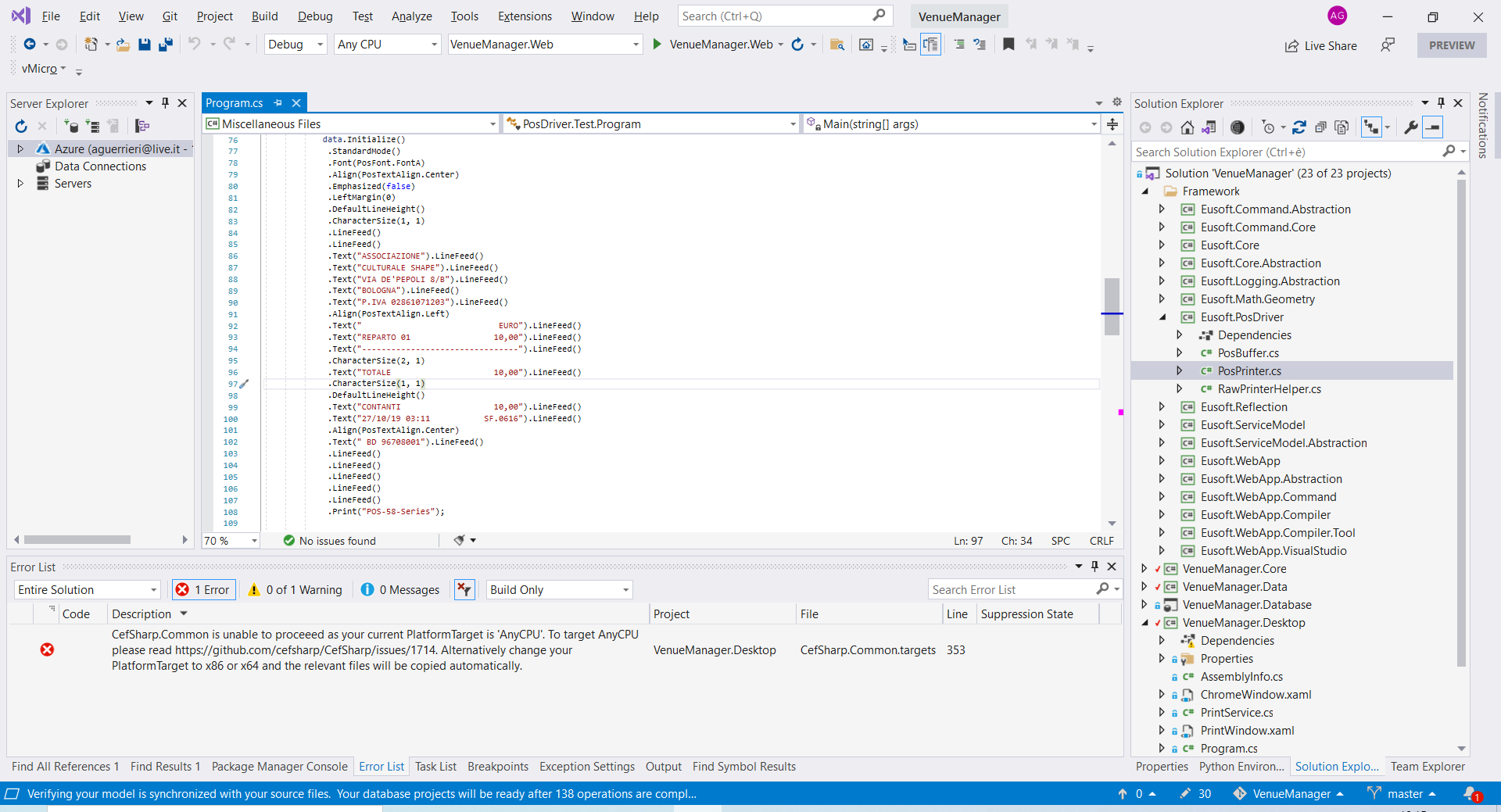
Task: Toggle pin on Program.cs tab
Action: tap(278, 103)
